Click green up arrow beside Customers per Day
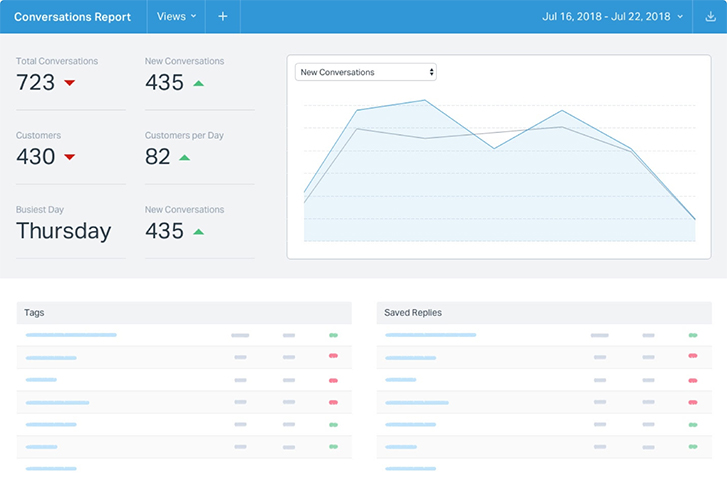 coord(185,157)
